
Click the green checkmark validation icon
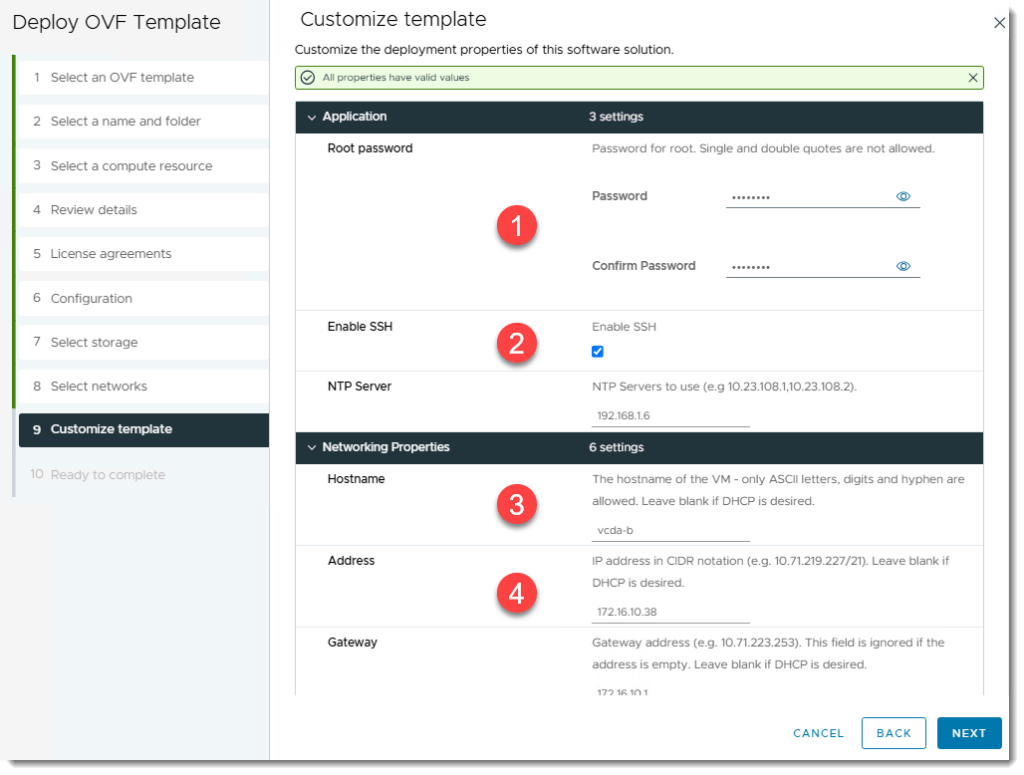[308, 78]
